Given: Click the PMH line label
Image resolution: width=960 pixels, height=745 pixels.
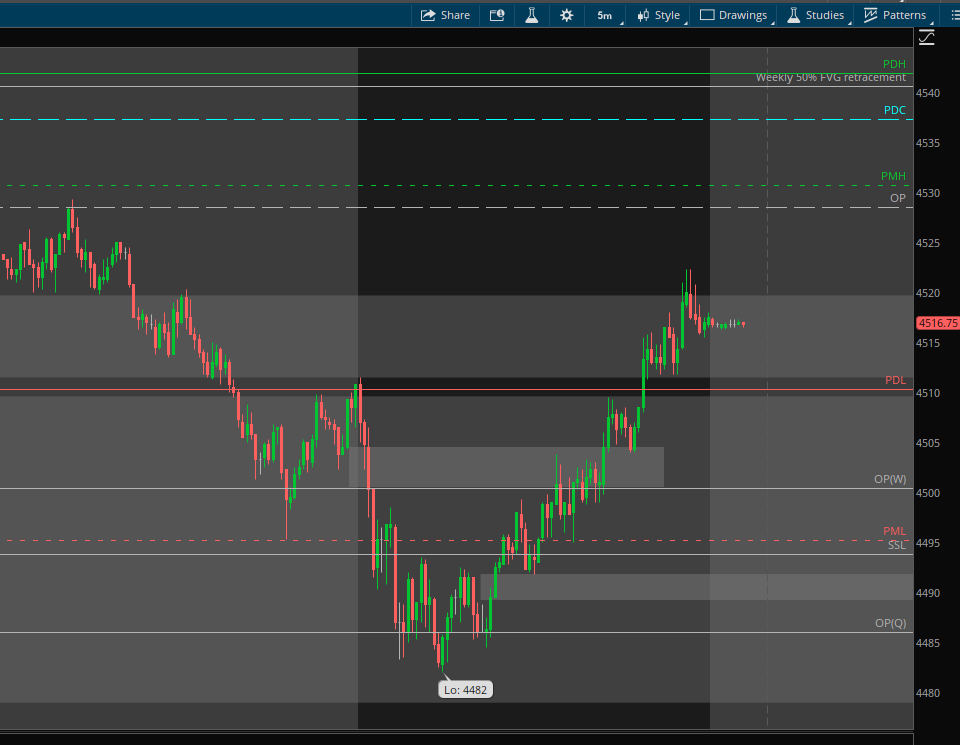Looking at the screenshot, I should pos(893,176).
